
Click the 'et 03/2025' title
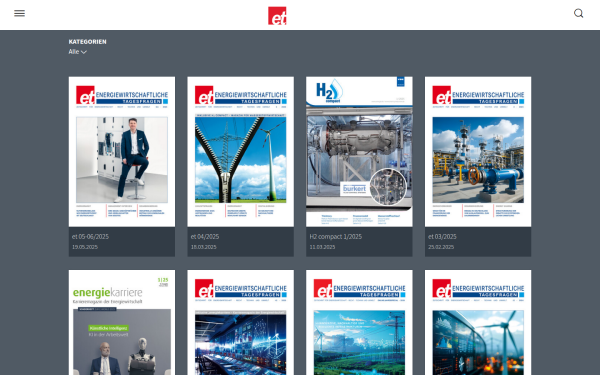click(x=442, y=236)
